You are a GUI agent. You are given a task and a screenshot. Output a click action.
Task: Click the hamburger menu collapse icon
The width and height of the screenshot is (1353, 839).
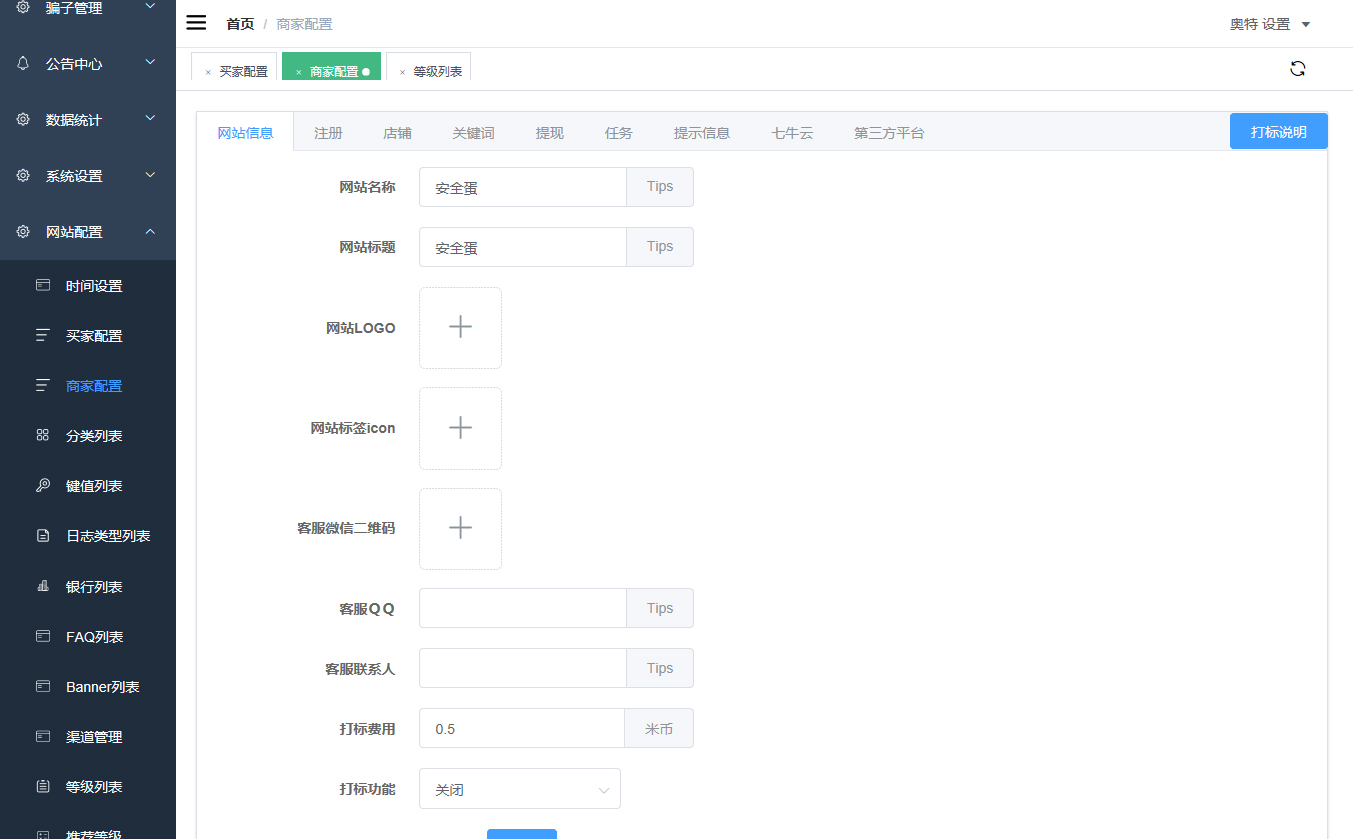click(196, 23)
